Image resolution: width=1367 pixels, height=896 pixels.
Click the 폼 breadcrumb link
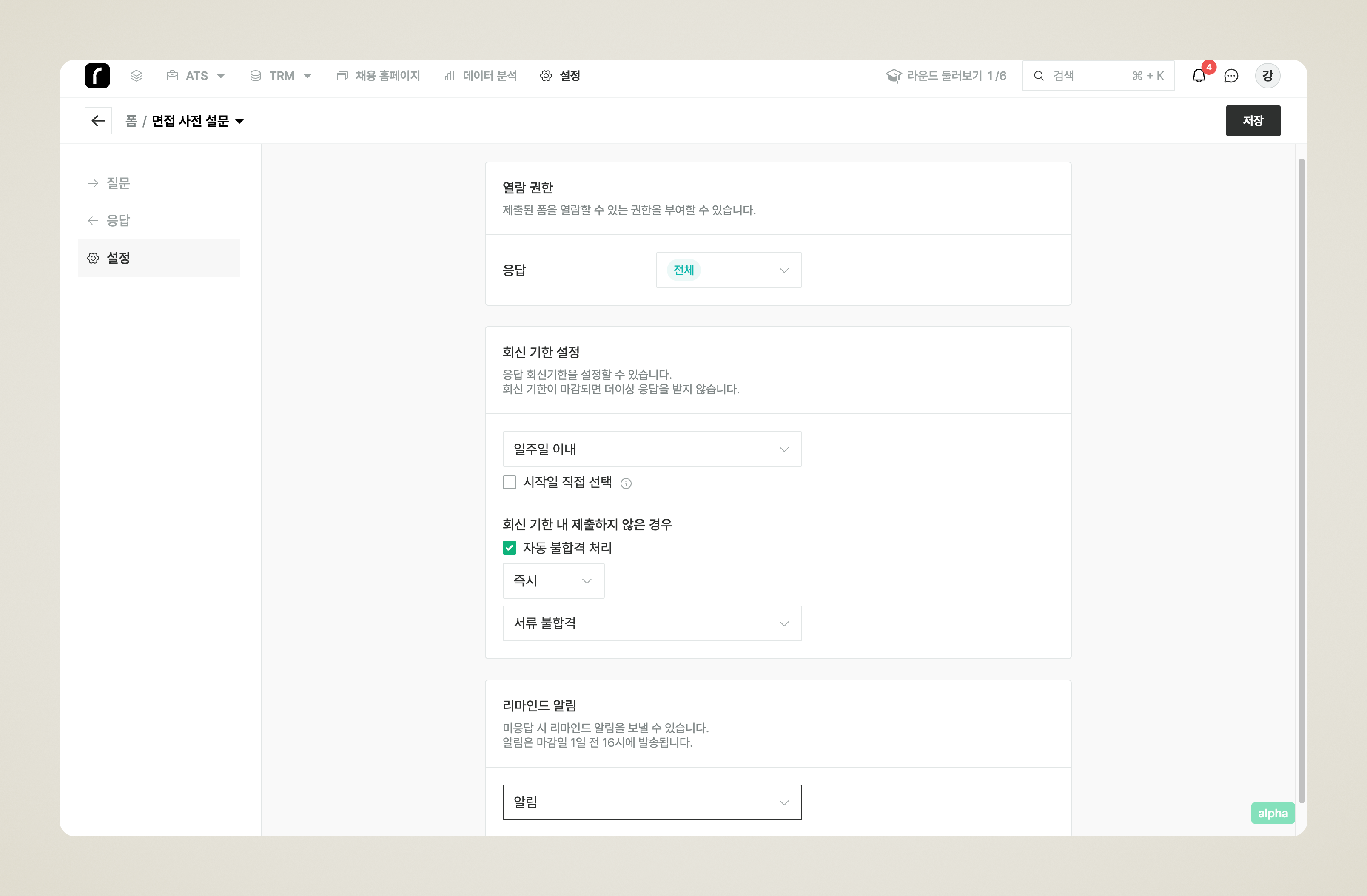pos(131,121)
